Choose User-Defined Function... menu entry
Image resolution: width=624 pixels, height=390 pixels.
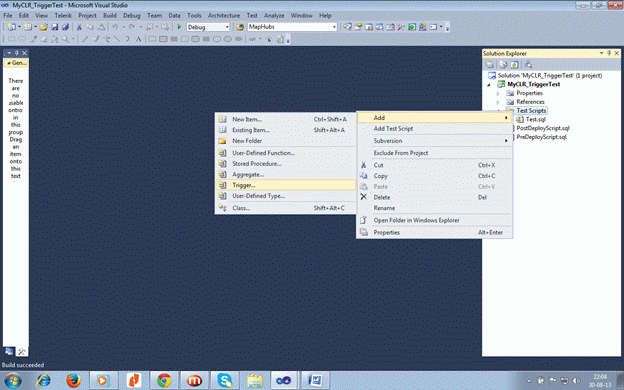285,153
